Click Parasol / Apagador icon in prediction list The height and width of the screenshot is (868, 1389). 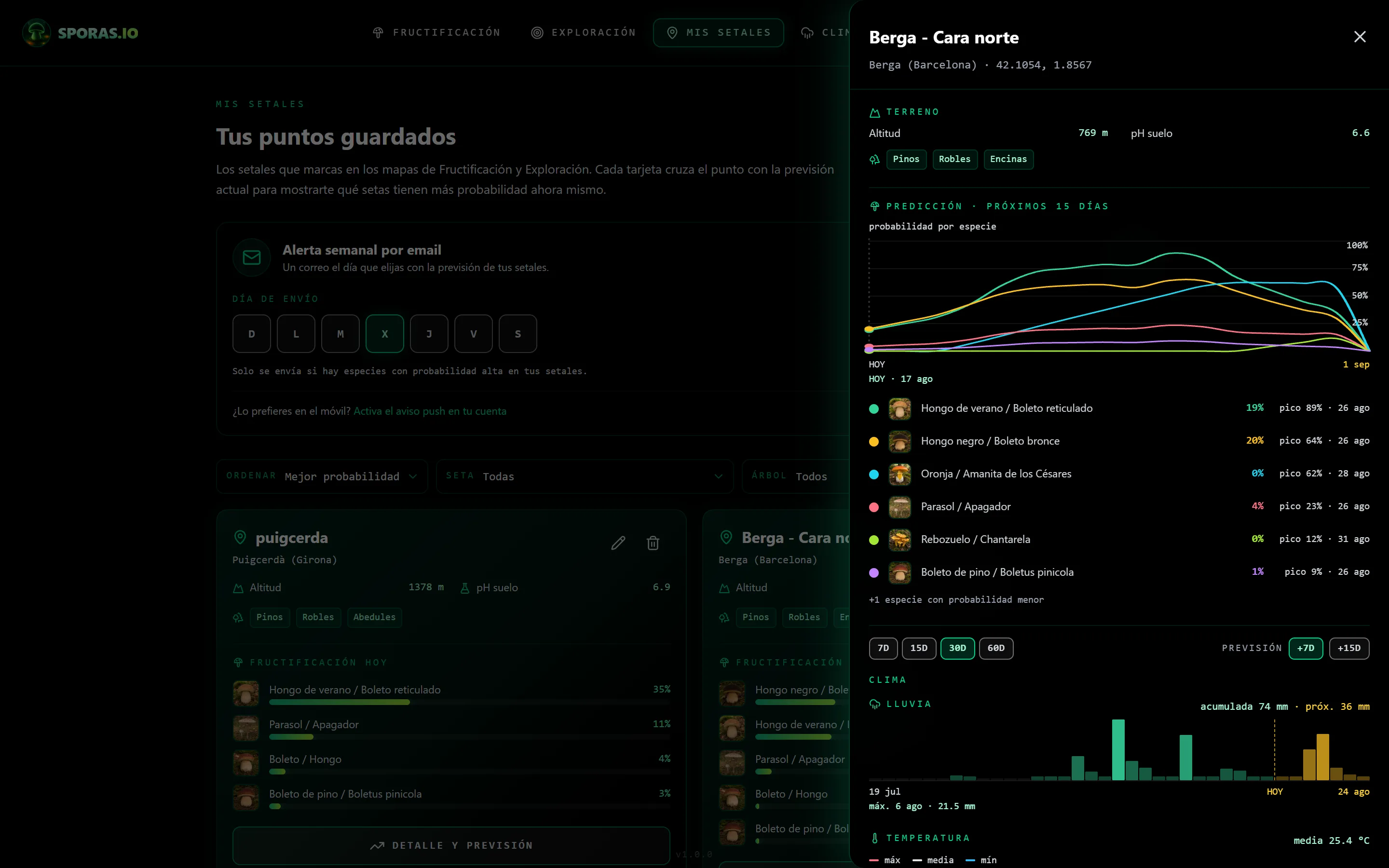coord(900,507)
